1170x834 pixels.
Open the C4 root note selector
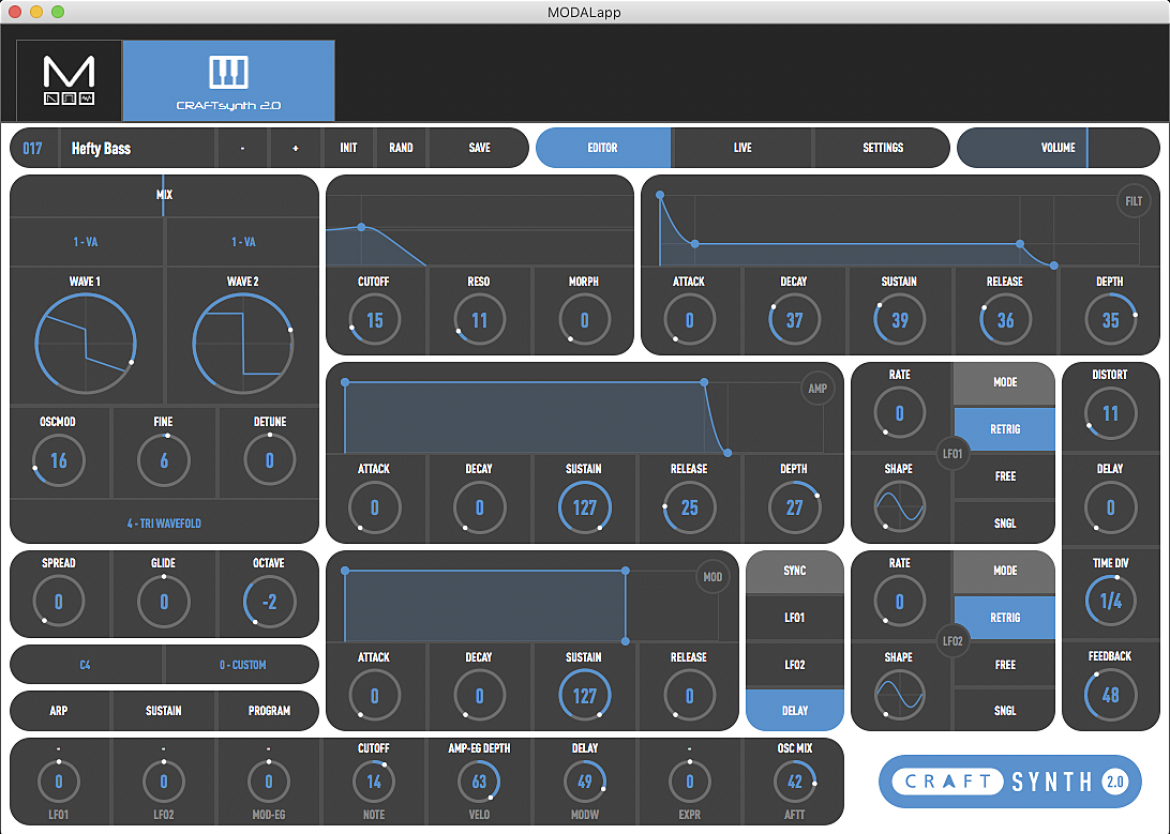pyautogui.click(x=85, y=664)
